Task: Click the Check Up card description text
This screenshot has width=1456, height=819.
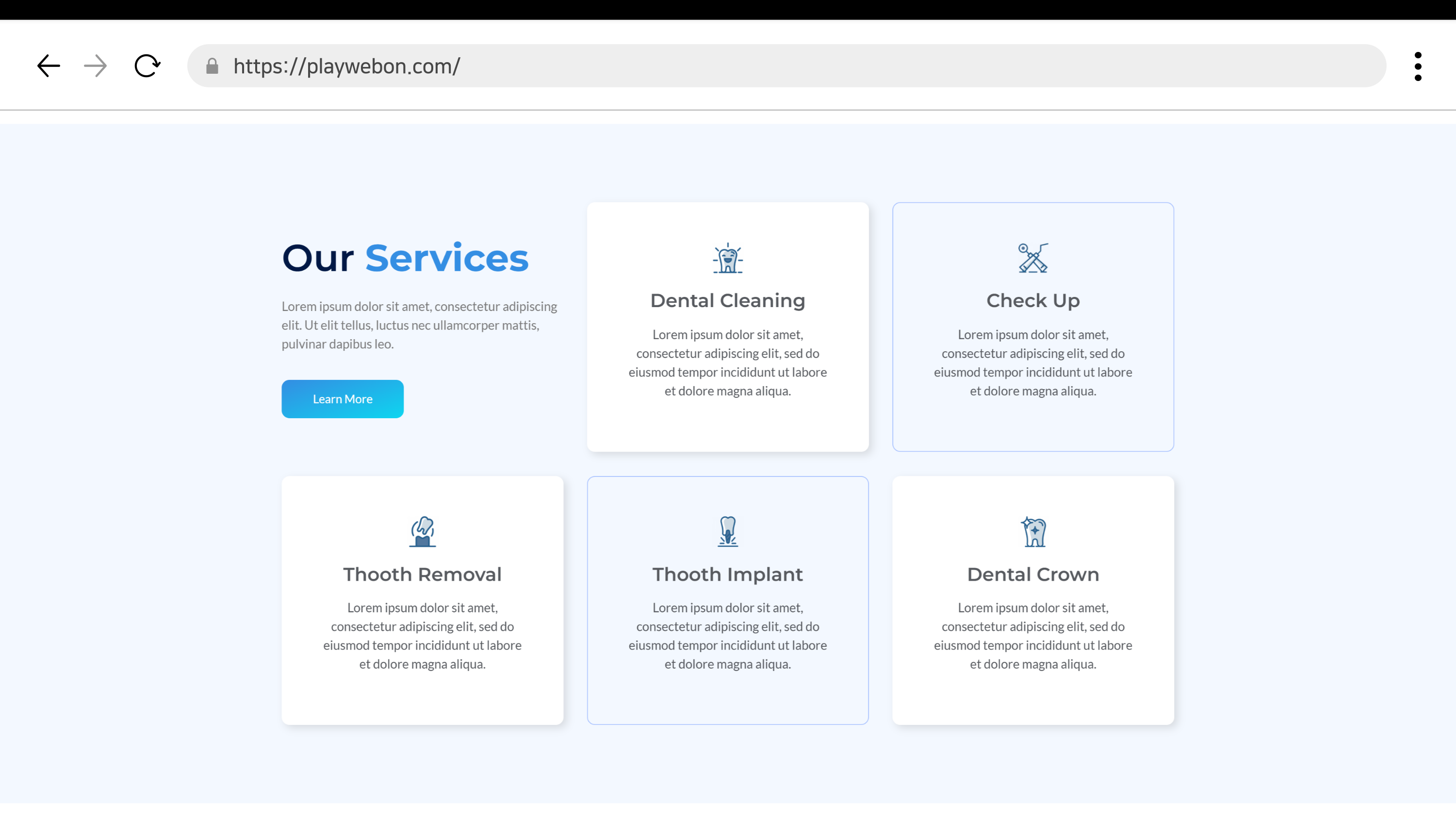Action: coord(1032,363)
